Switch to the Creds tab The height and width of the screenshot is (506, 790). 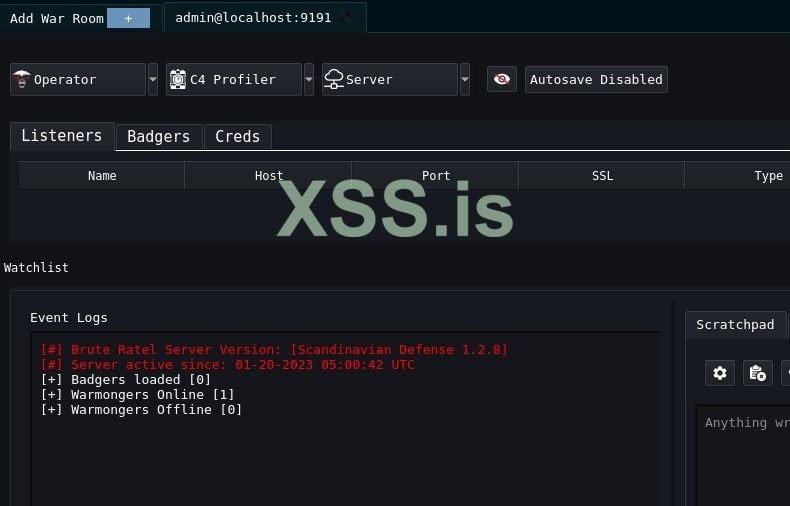[x=237, y=137]
